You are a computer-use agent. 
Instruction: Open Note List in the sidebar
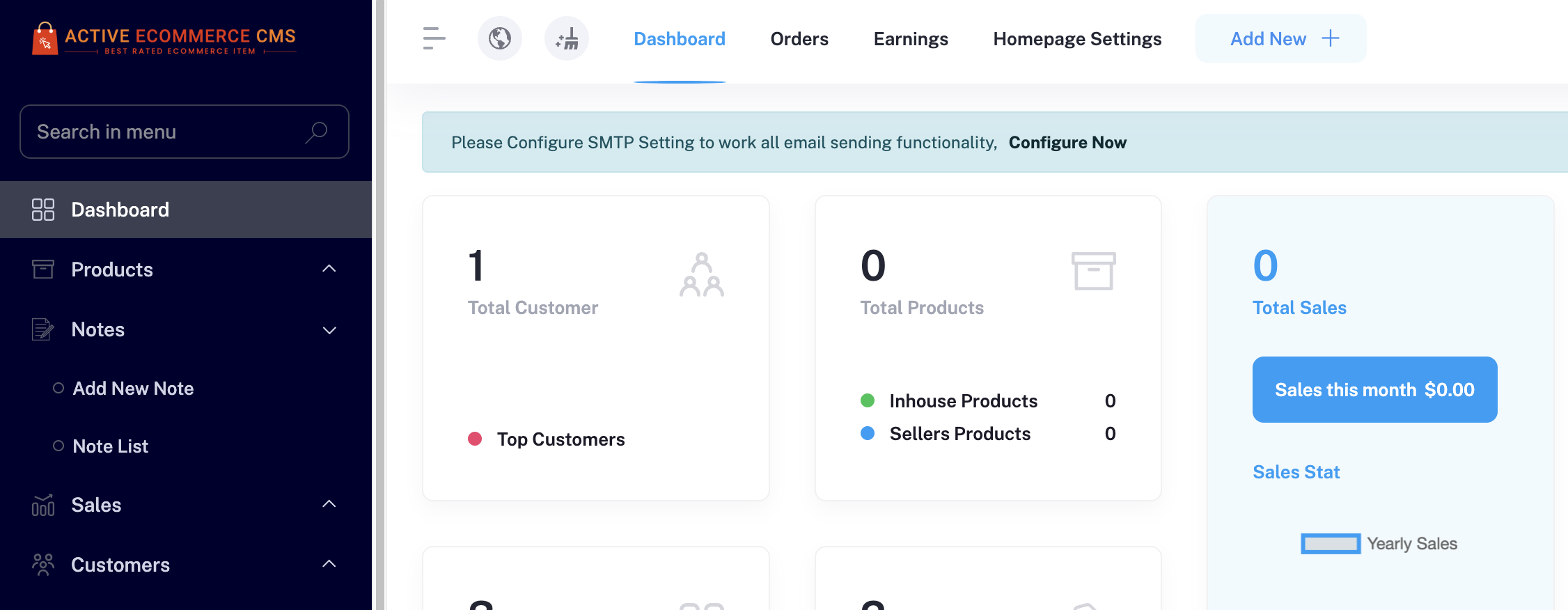(x=111, y=446)
